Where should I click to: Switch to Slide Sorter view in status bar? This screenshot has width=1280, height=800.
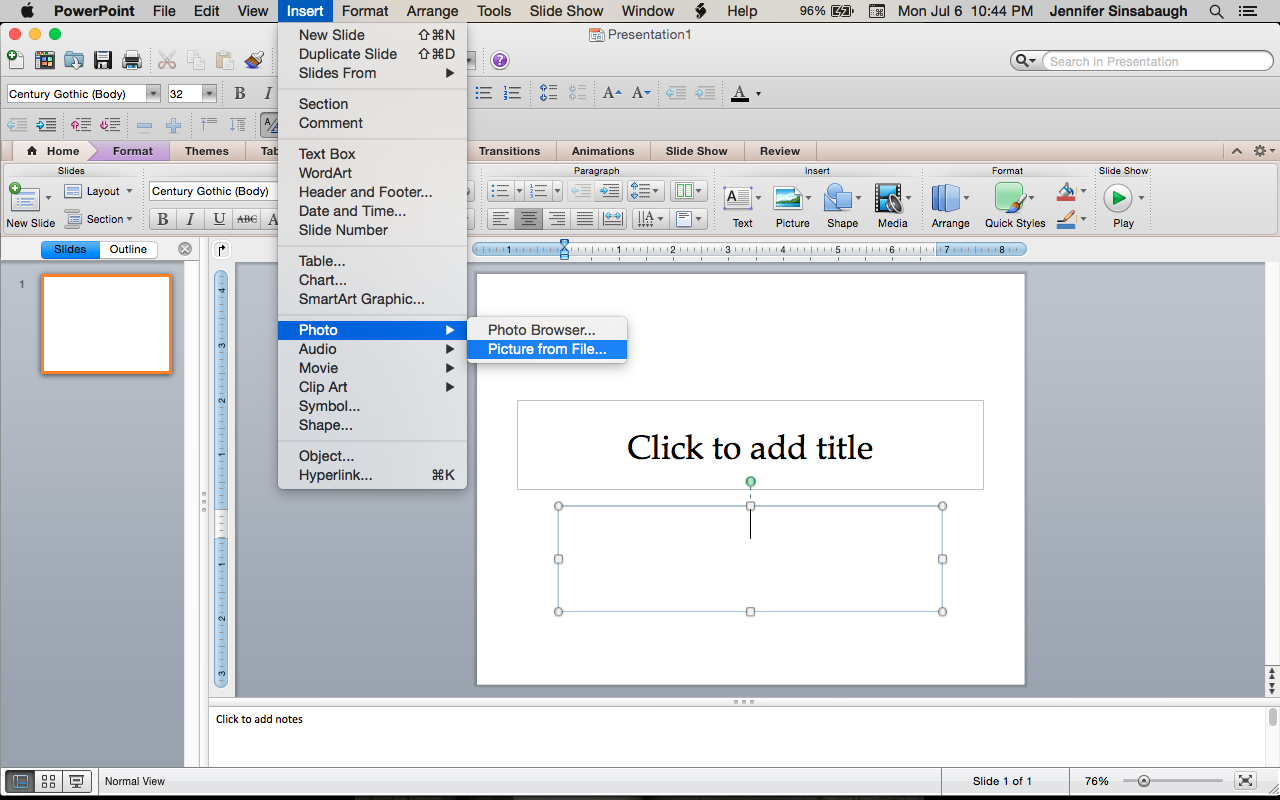(48, 782)
